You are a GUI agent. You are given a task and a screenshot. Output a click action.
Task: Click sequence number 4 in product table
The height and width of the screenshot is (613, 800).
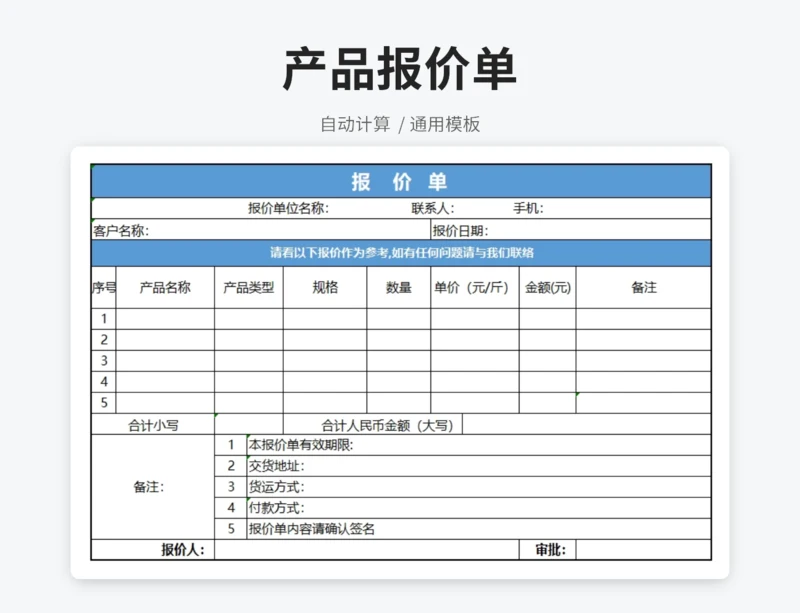[x=104, y=382]
